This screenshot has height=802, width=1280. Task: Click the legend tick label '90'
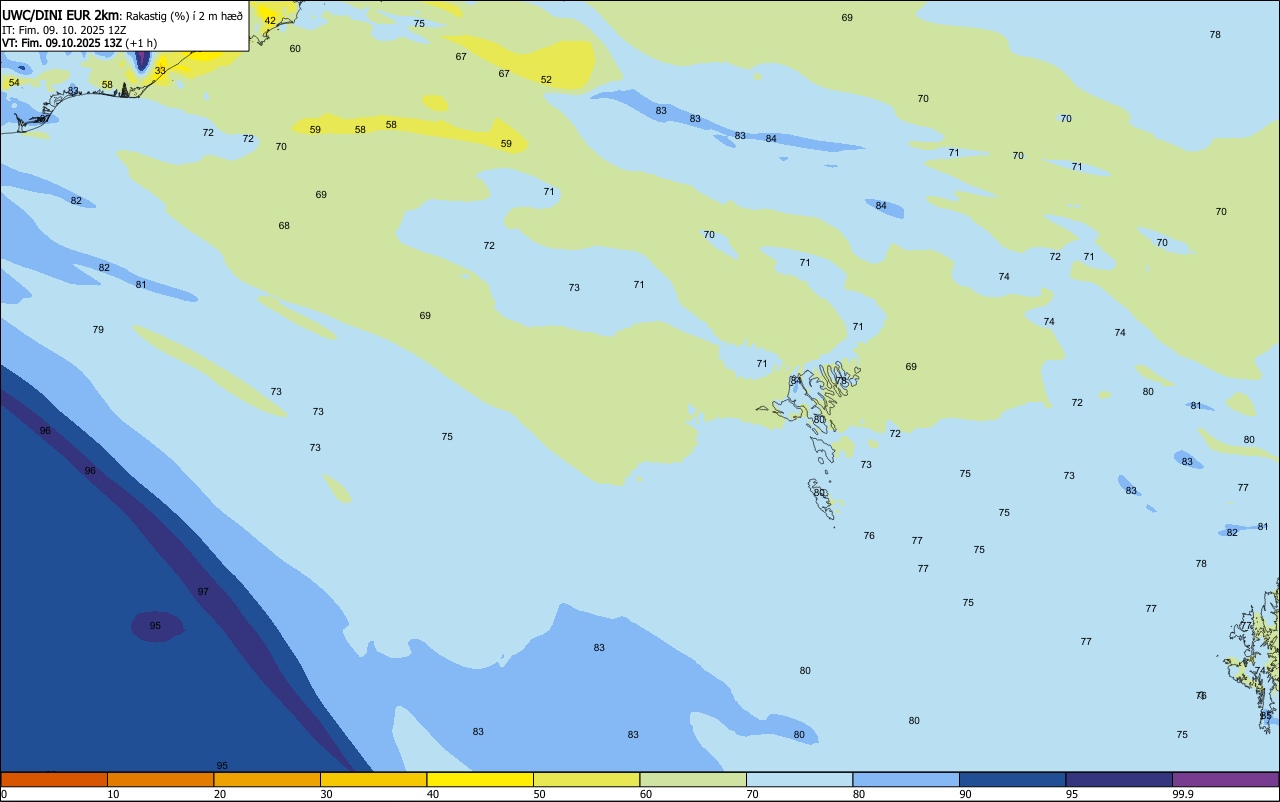tap(965, 794)
